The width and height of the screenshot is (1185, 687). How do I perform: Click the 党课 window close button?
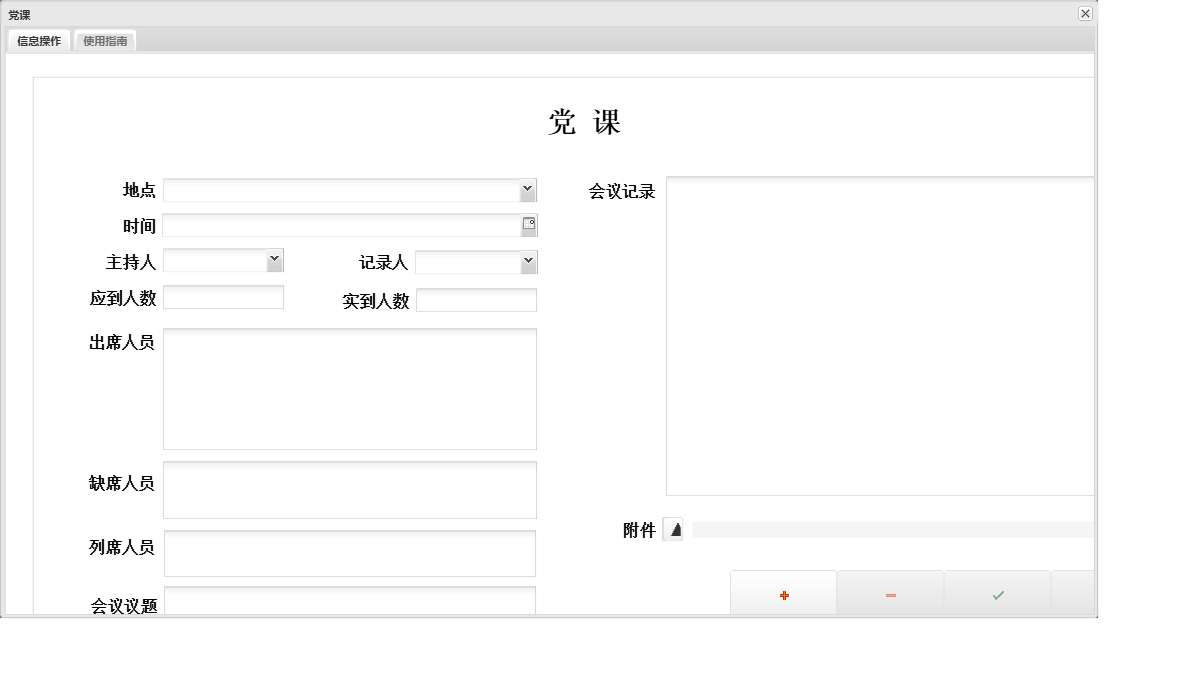(1085, 14)
